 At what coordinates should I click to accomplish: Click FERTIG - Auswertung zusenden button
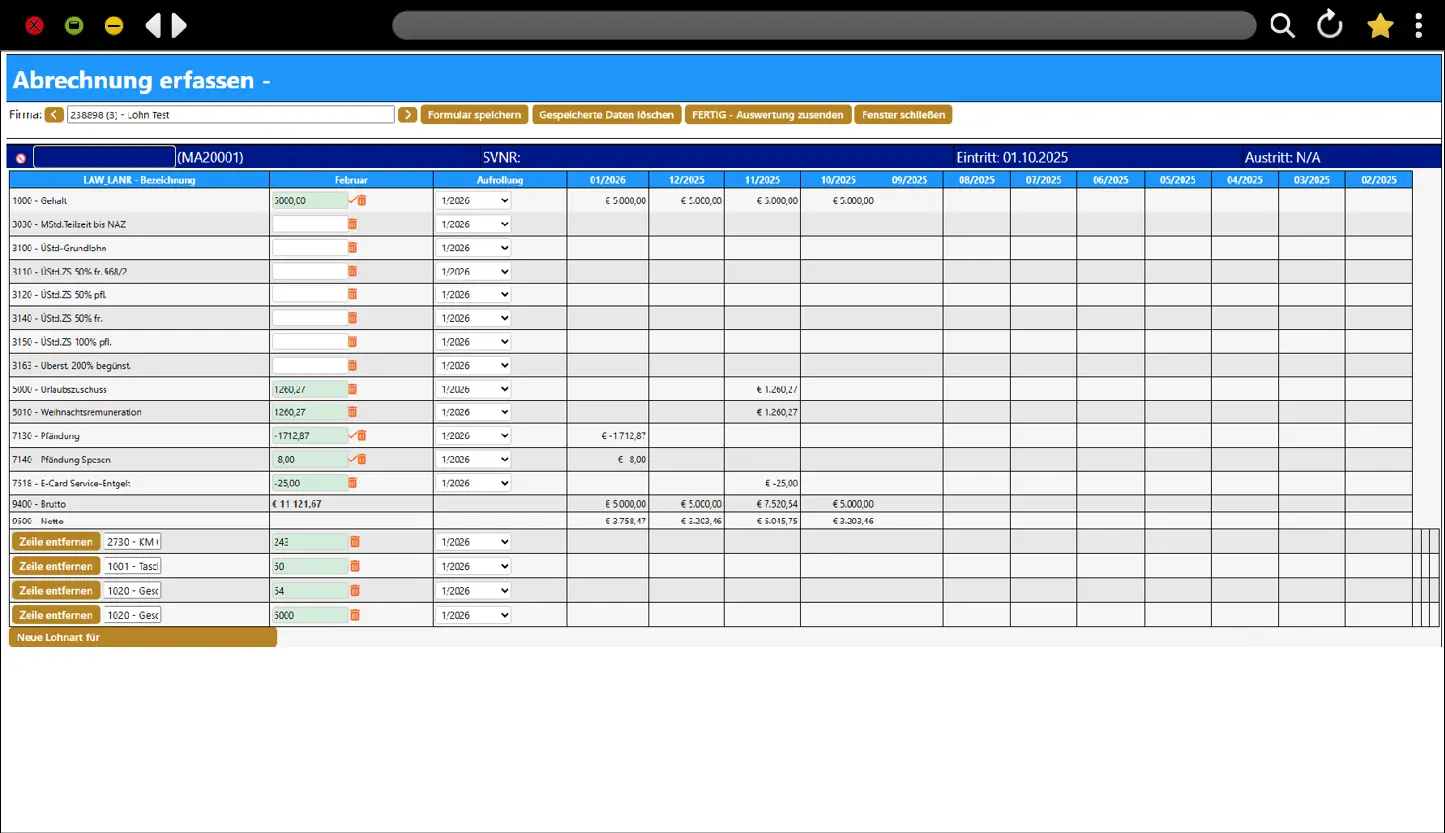(768, 115)
